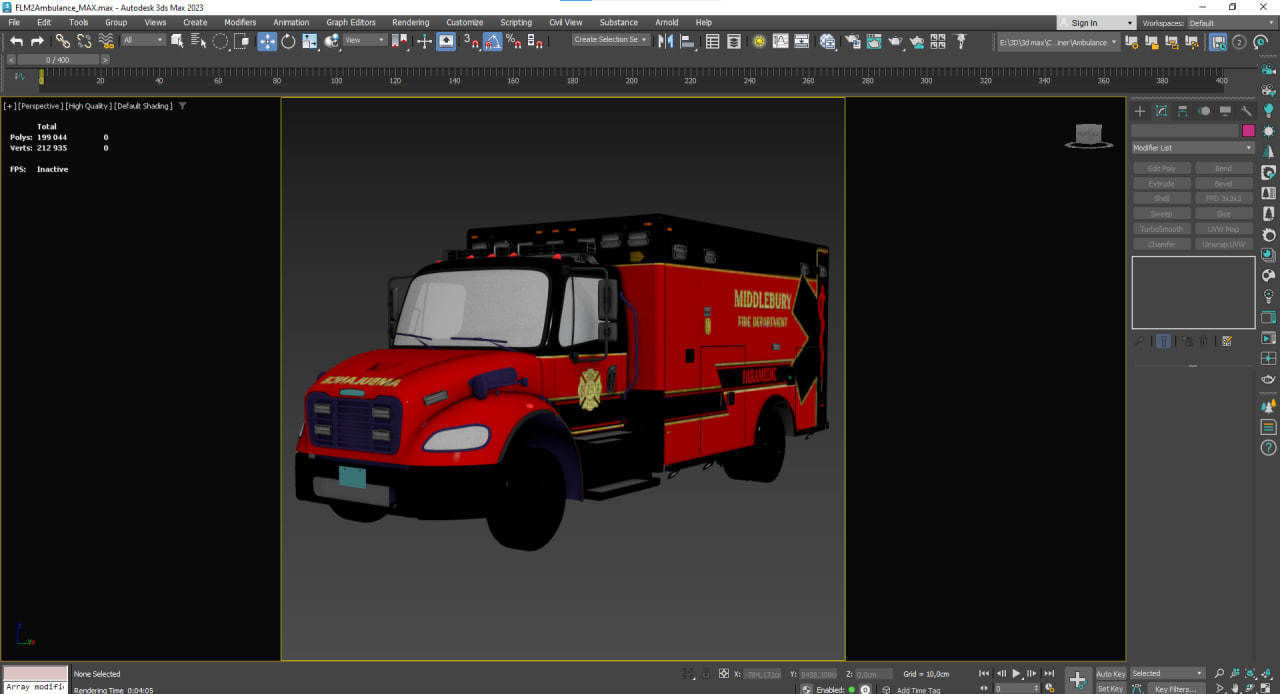Toggle the Angle Snap button

point(493,41)
